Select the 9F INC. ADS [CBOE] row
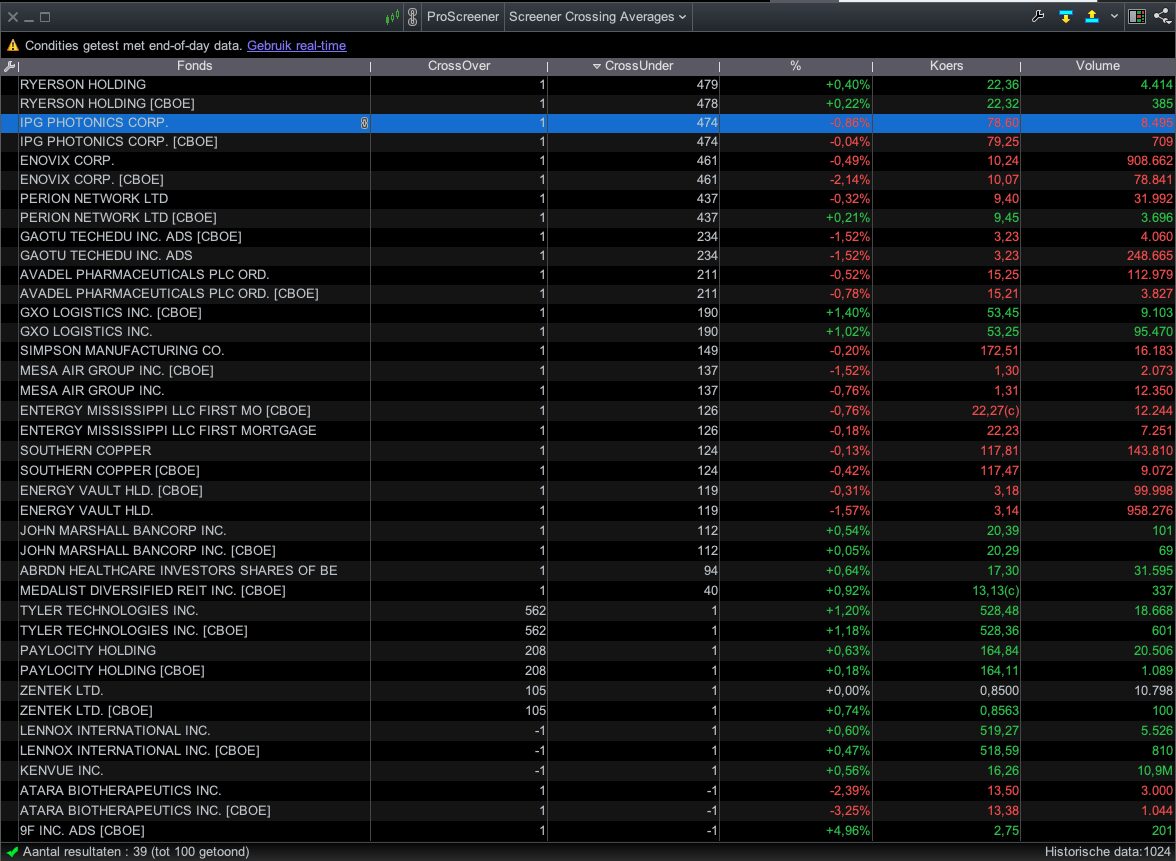Viewport: 1176px width, 861px height. [588, 831]
